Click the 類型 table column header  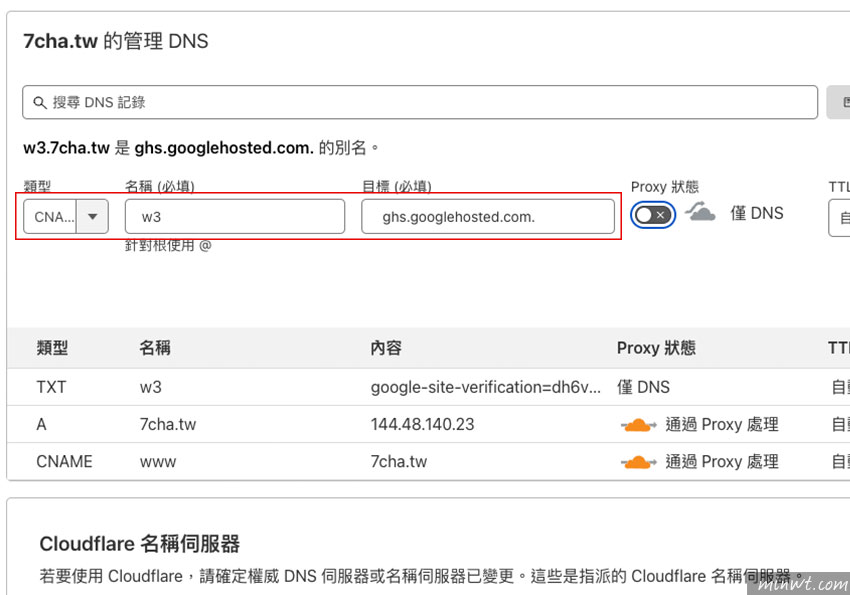click(x=52, y=348)
